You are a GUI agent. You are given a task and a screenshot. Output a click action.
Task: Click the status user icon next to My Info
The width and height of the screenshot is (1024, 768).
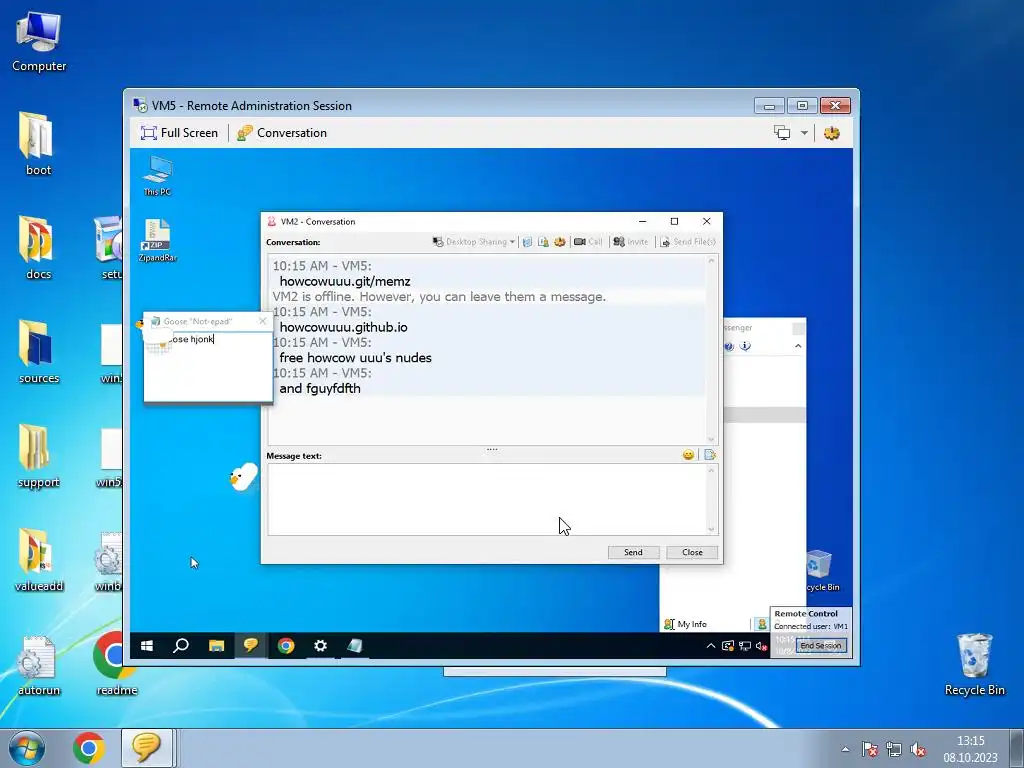pyautogui.click(x=761, y=624)
